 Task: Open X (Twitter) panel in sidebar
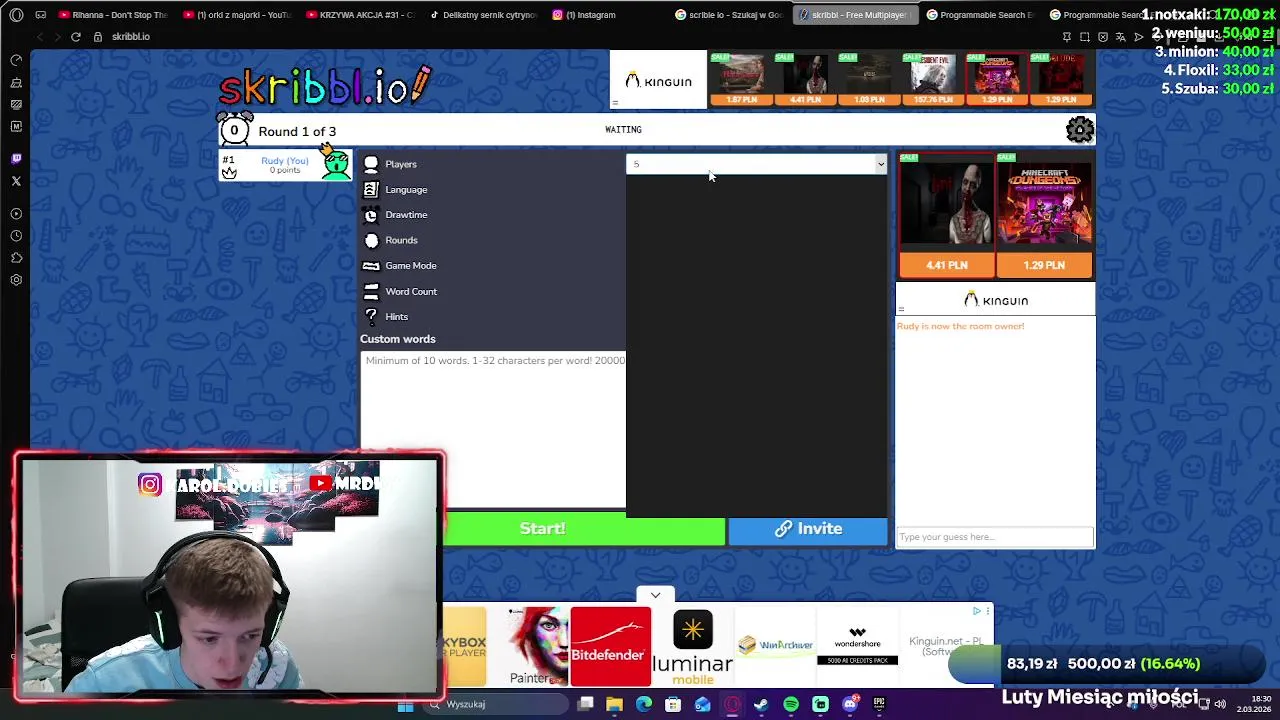(16, 181)
